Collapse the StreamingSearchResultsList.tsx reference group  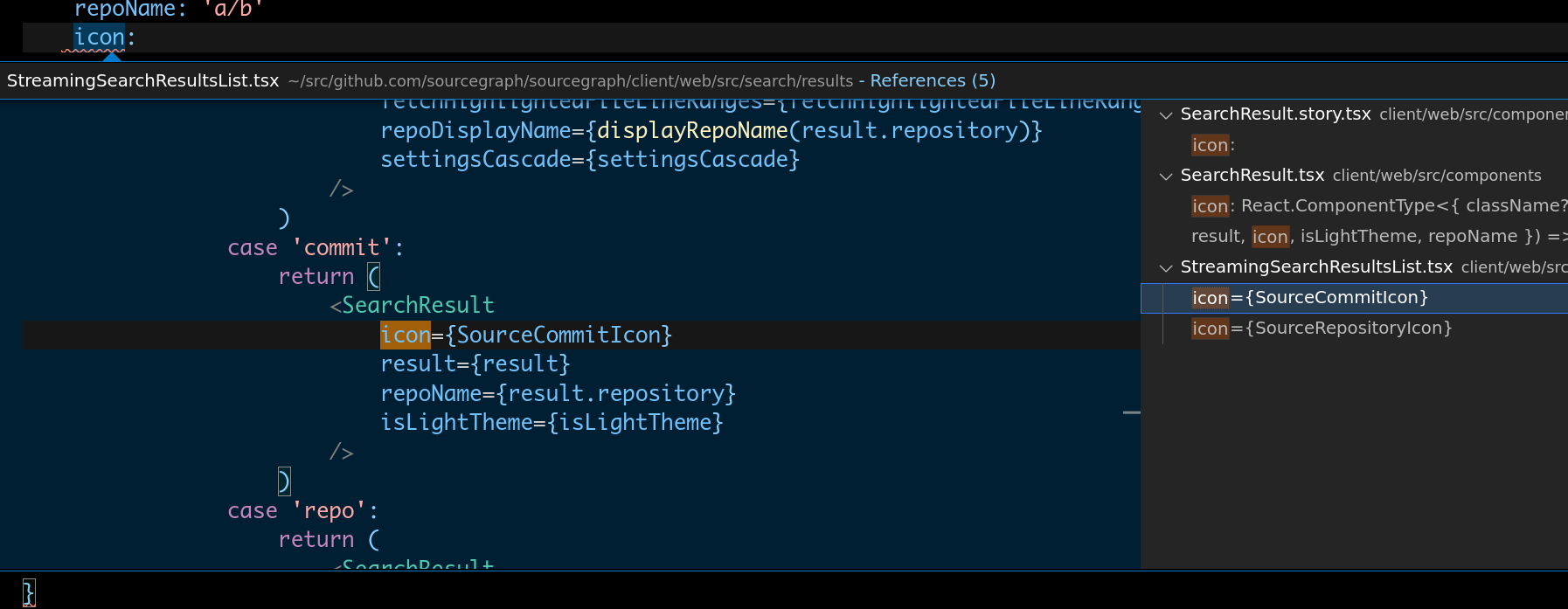pyautogui.click(x=1165, y=268)
